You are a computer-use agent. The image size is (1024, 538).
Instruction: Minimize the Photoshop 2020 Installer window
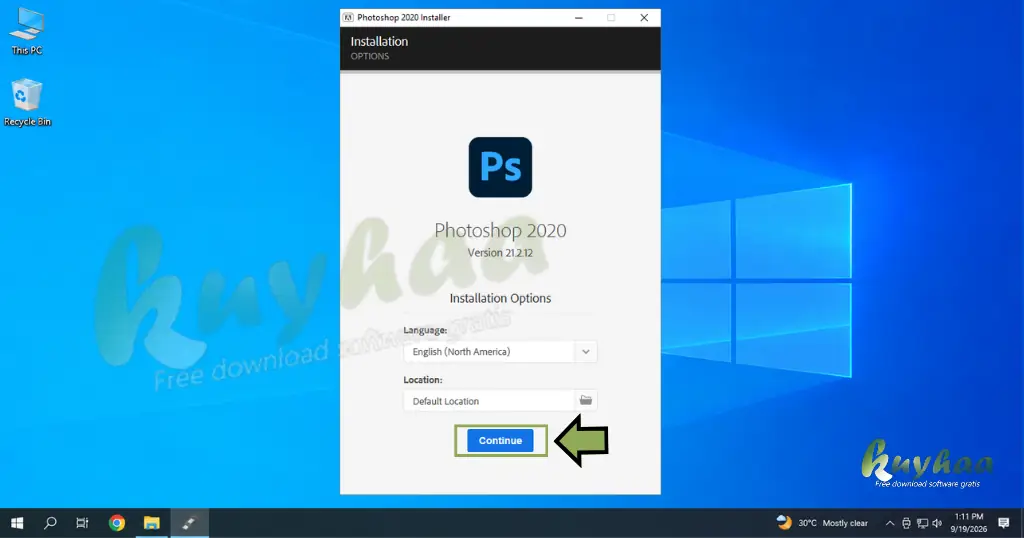click(579, 18)
